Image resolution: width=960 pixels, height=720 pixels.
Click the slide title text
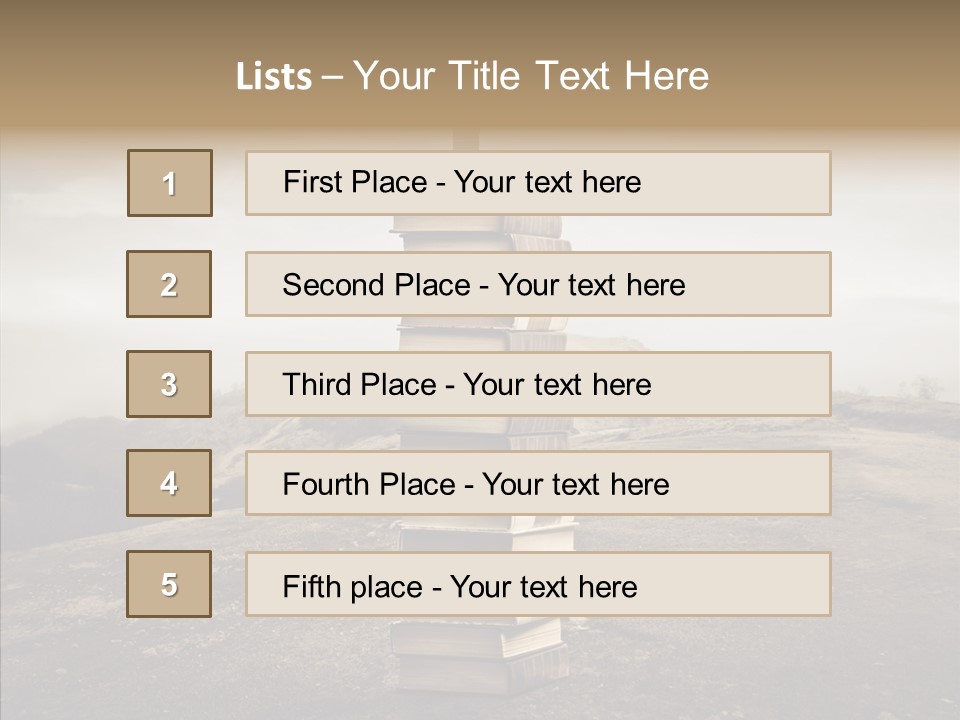click(x=472, y=76)
